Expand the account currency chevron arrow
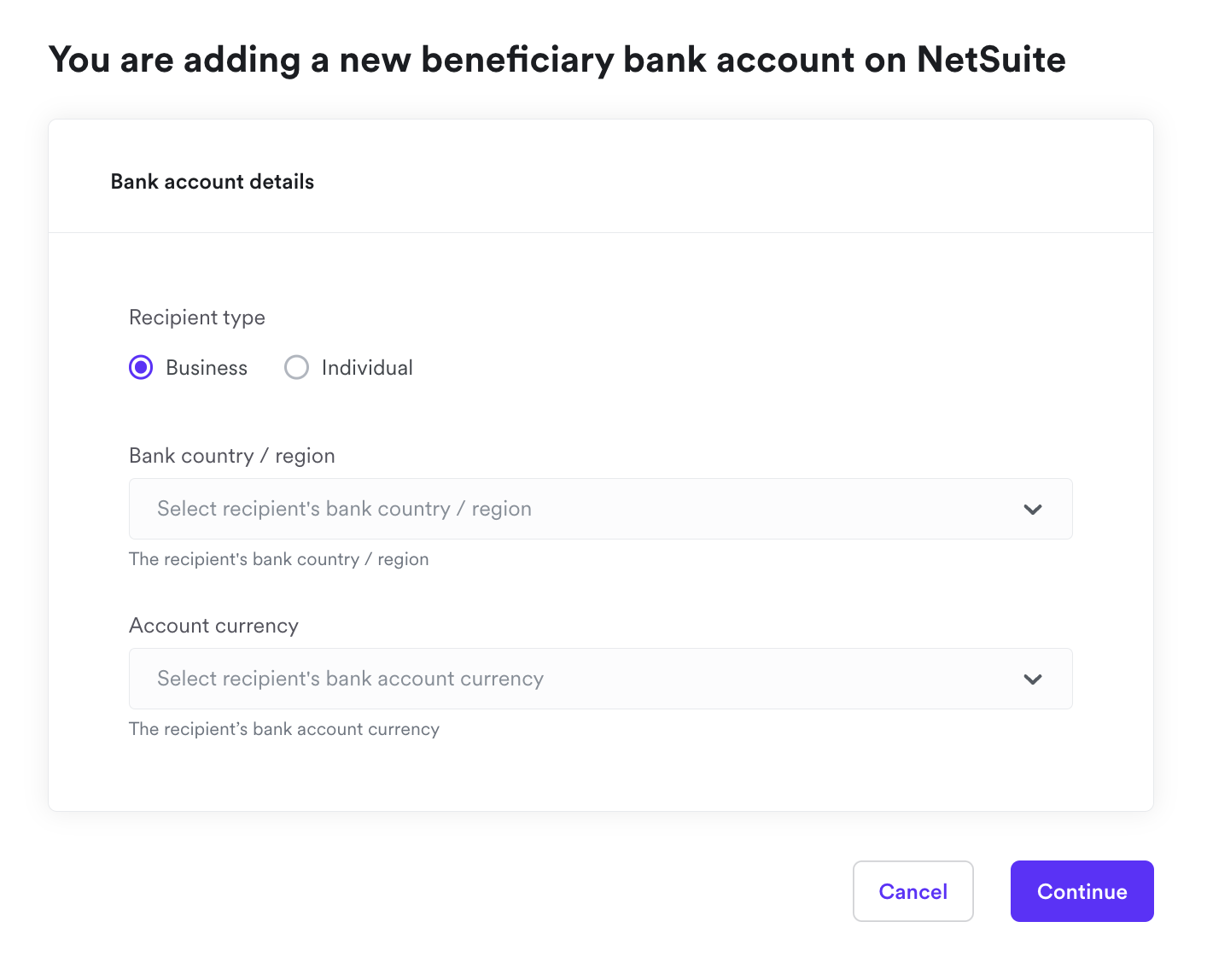Screen dimensions: 1207x980 coord(1033,680)
